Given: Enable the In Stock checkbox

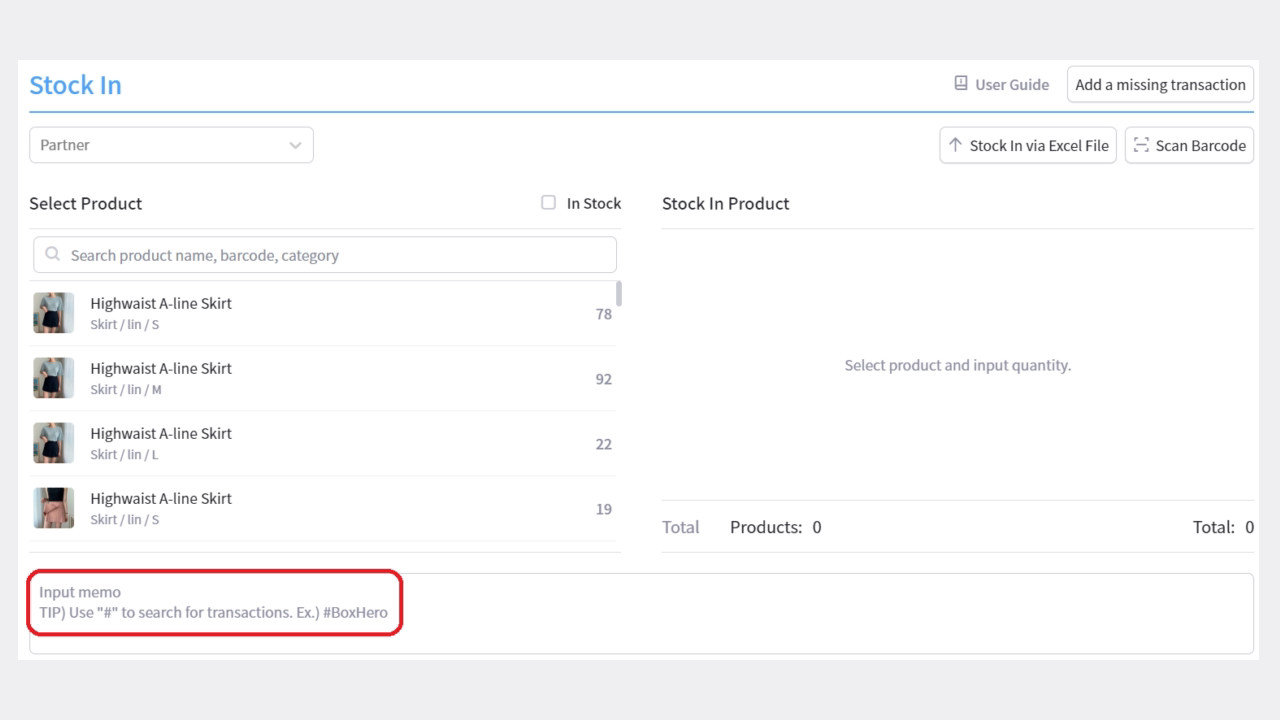Looking at the screenshot, I should (x=548, y=203).
